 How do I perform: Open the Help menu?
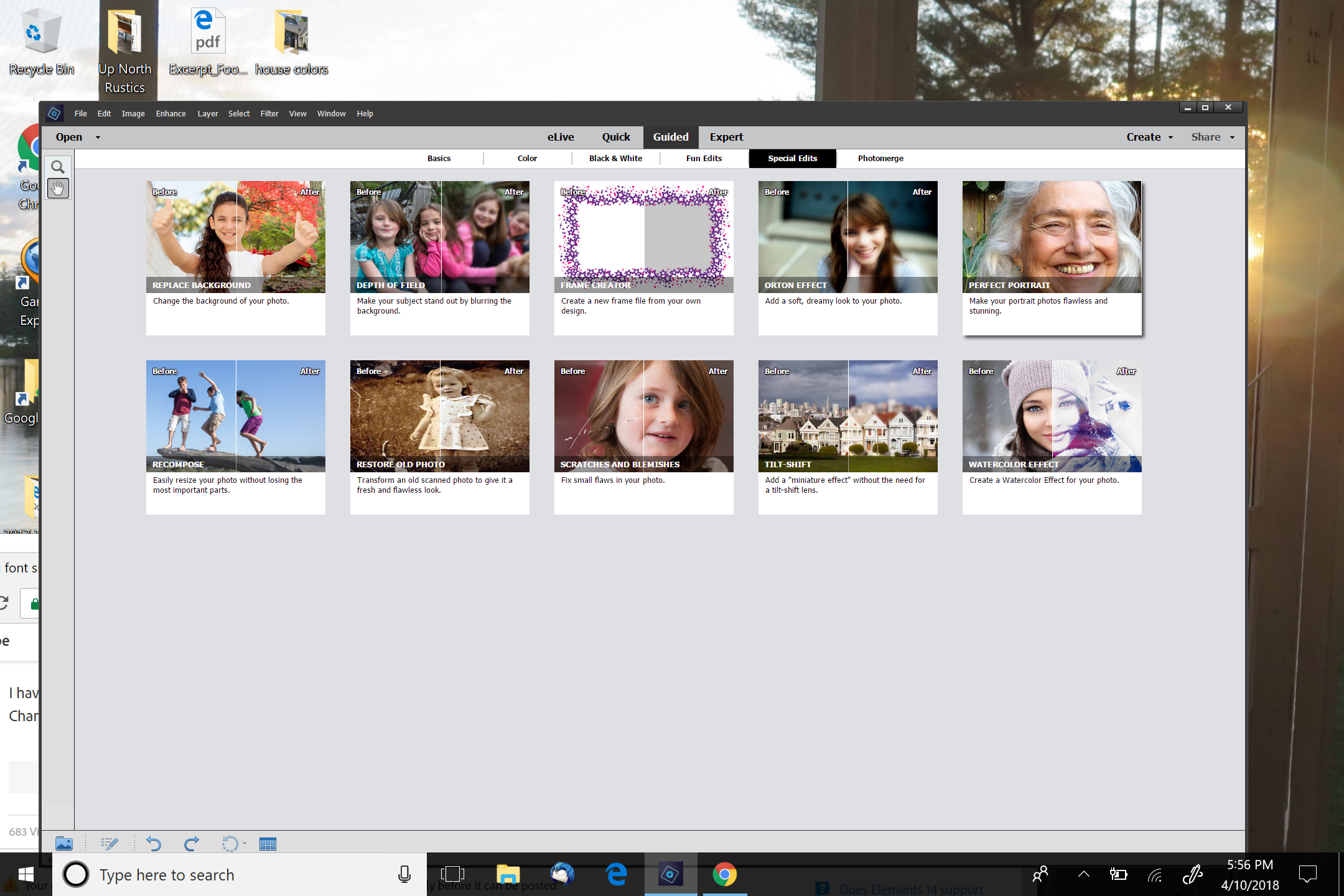365,113
